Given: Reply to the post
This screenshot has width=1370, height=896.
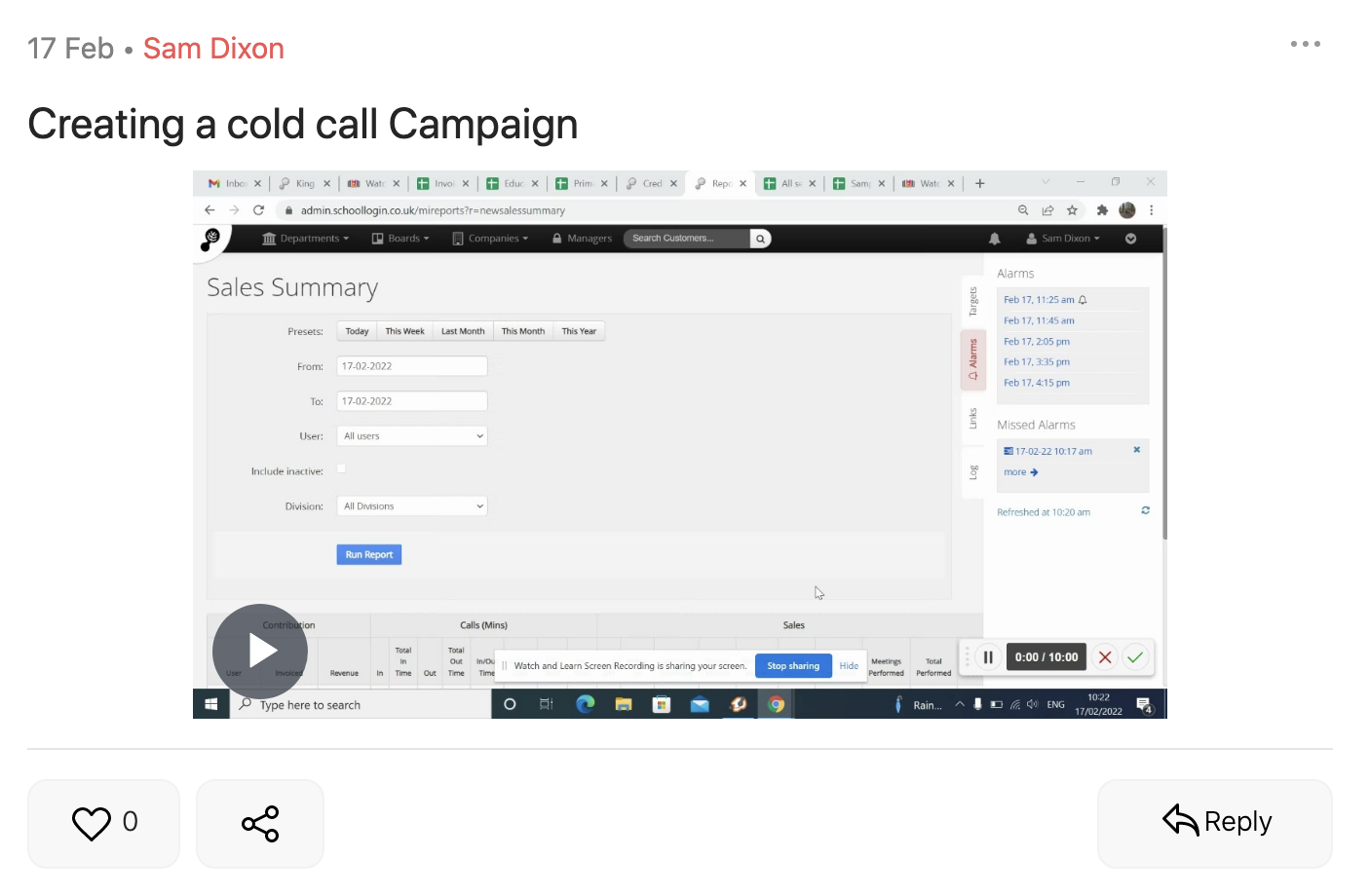Looking at the screenshot, I should [x=1215, y=823].
